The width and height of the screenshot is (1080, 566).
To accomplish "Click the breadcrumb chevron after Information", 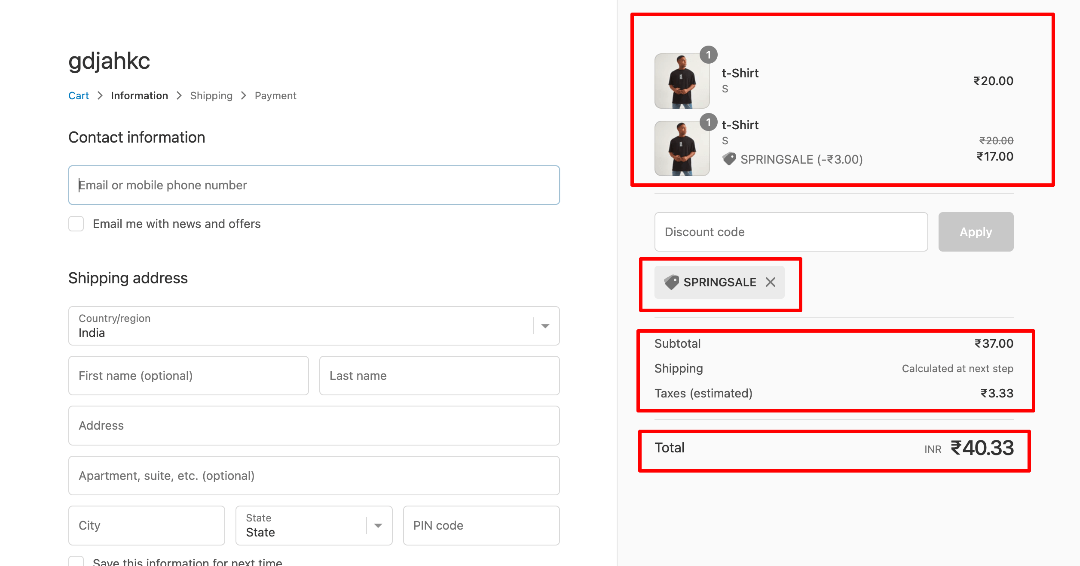I will coord(179,96).
